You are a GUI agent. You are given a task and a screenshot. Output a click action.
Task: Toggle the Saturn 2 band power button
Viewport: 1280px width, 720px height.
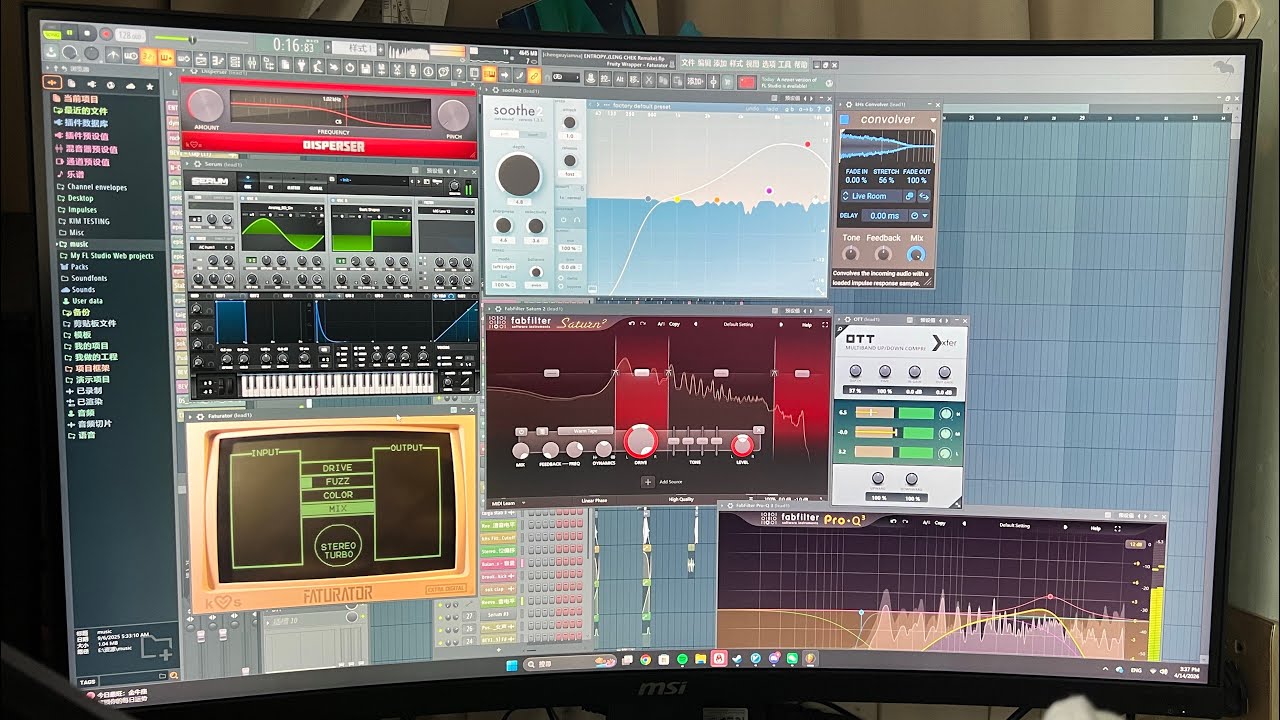pyautogui.click(x=520, y=431)
